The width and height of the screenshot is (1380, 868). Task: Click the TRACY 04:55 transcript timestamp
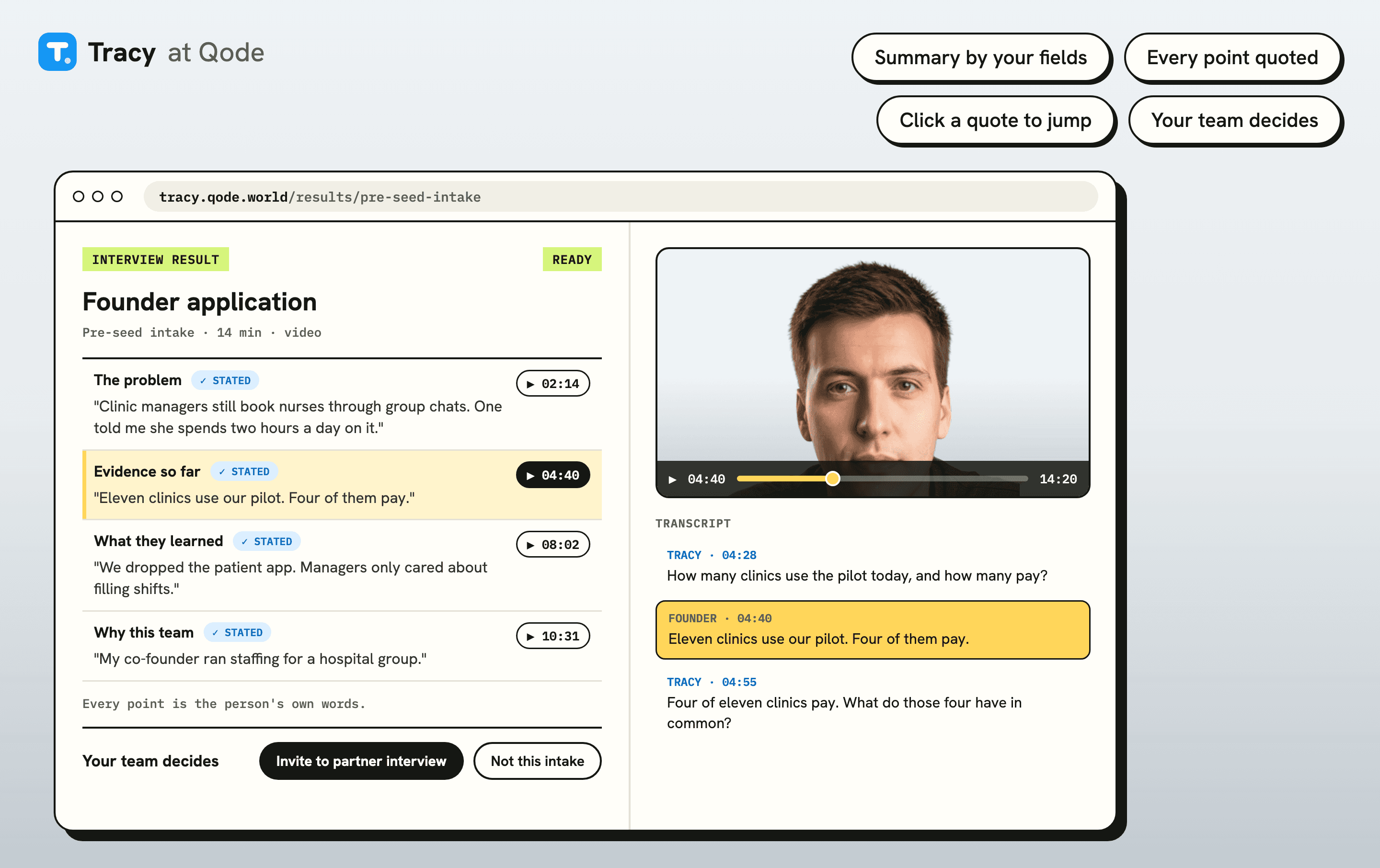tap(711, 682)
